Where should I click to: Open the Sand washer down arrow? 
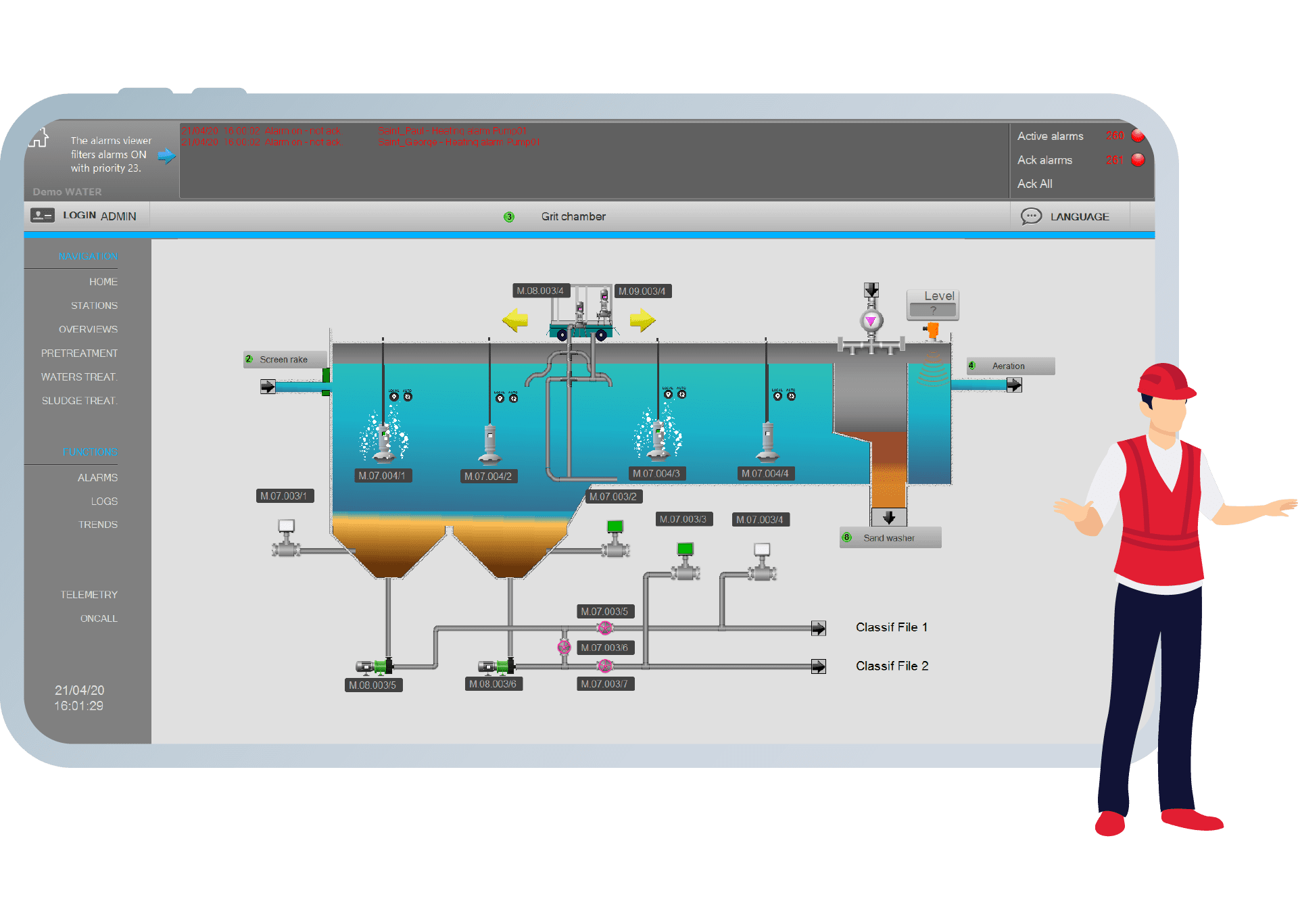[888, 518]
